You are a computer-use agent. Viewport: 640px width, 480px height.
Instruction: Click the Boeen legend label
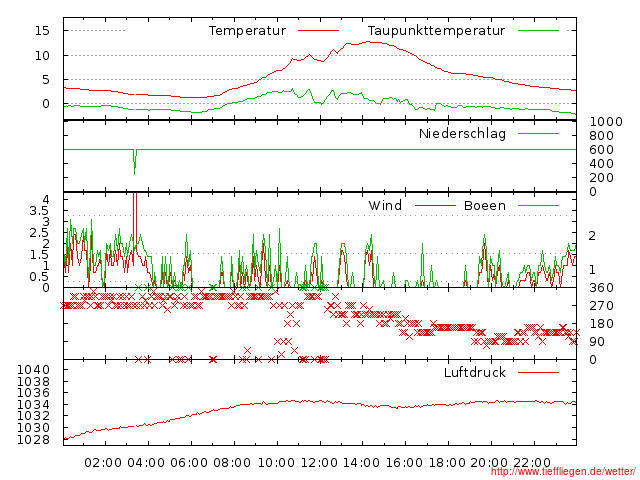tap(485, 205)
